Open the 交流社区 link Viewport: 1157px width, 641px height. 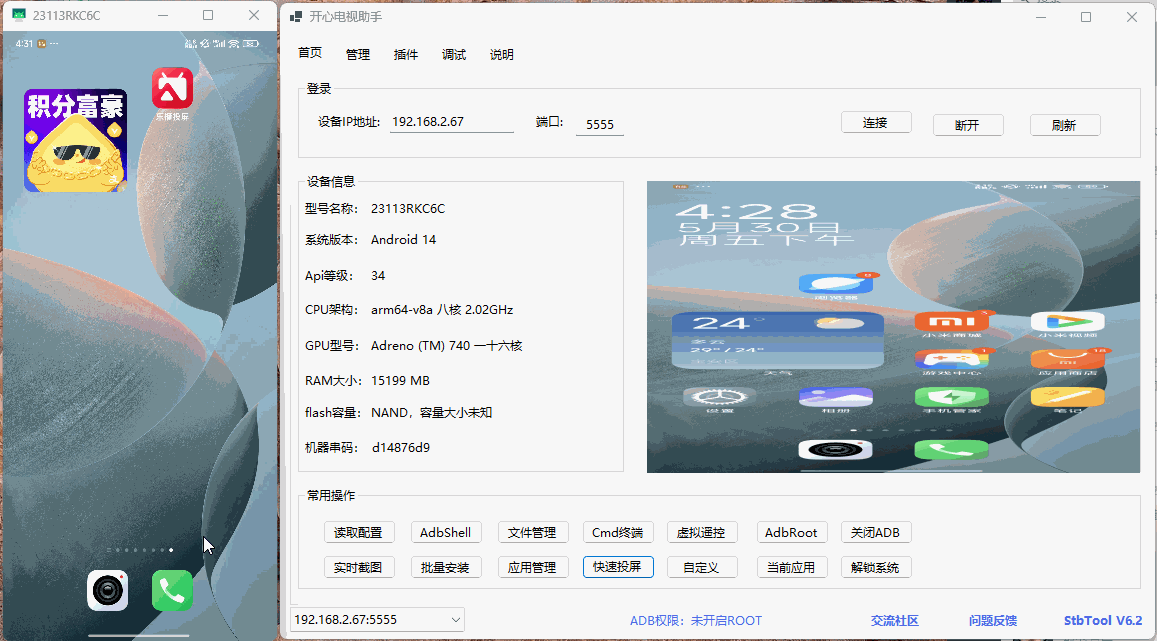[x=894, y=620]
